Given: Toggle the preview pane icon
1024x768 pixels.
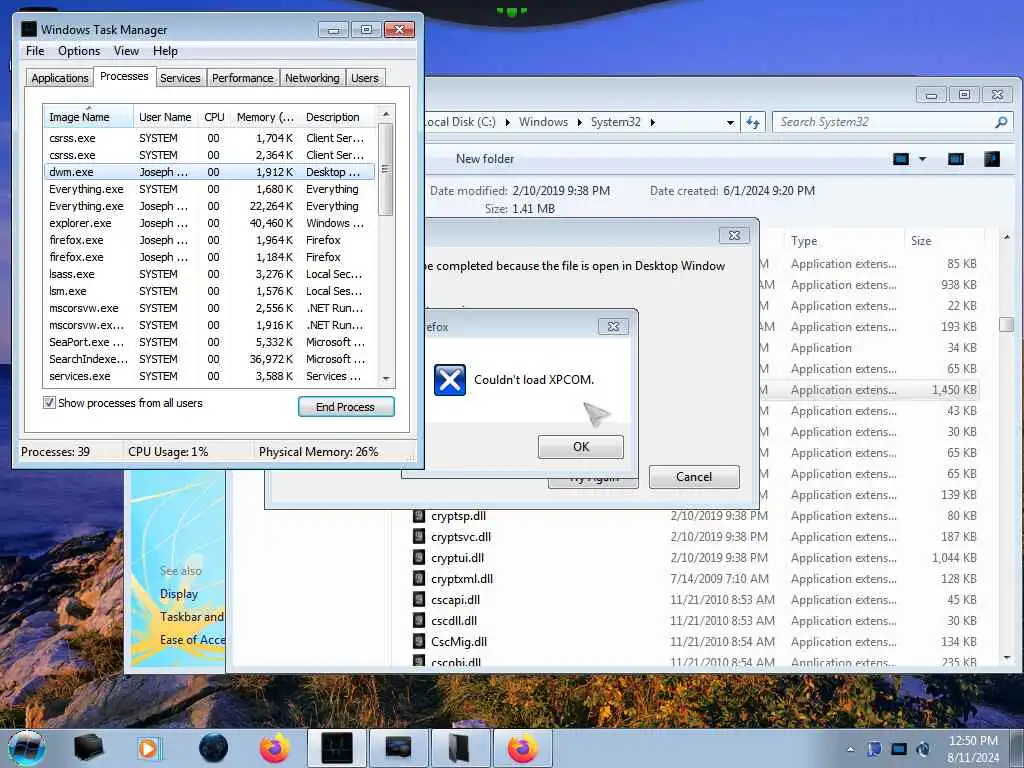Looking at the screenshot, I should (955, 159).
